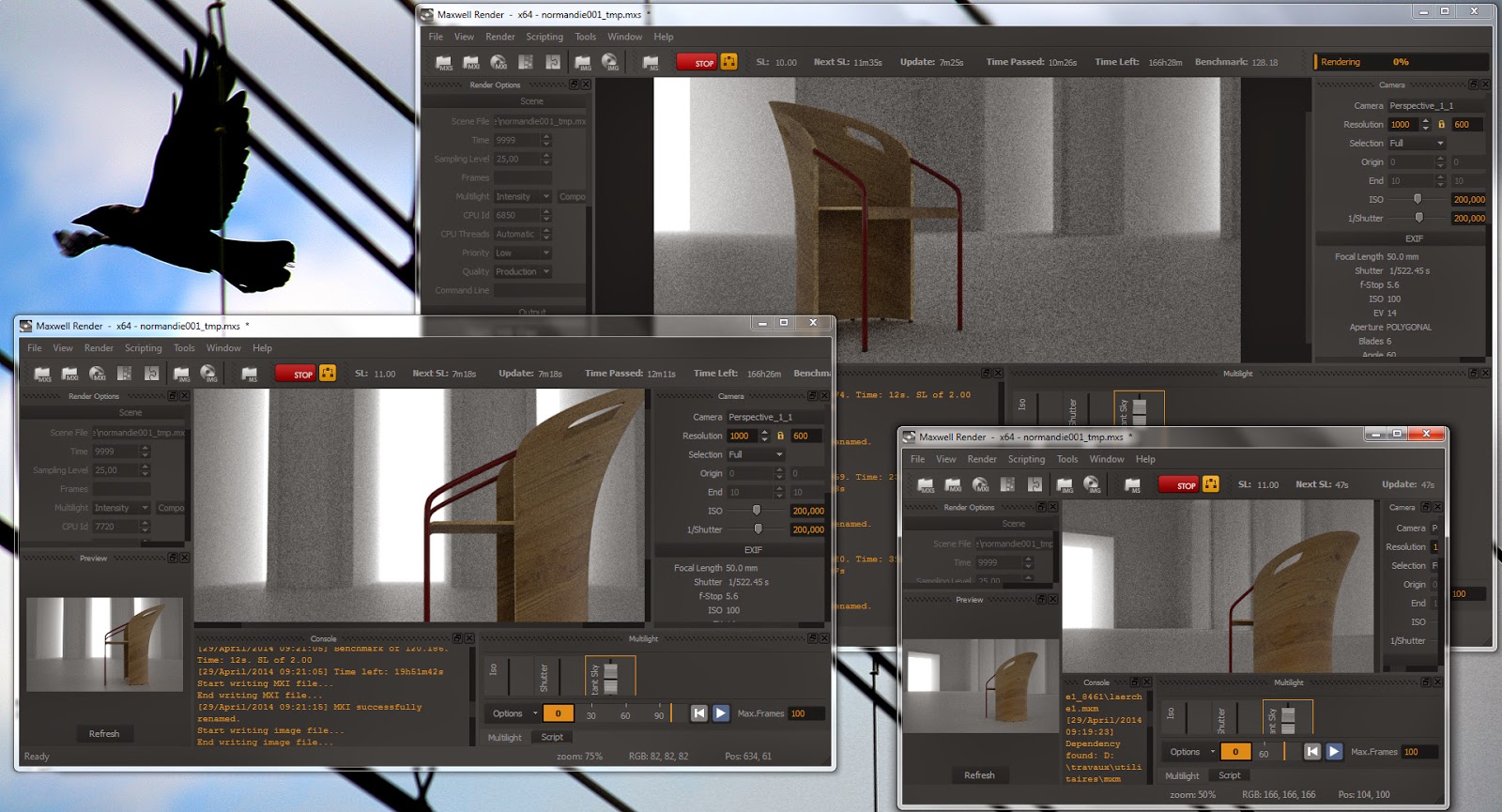The width and height of the screenshot is (1502, 812).
Task: Open File menu in left window
Action: [x=35, y=348]
